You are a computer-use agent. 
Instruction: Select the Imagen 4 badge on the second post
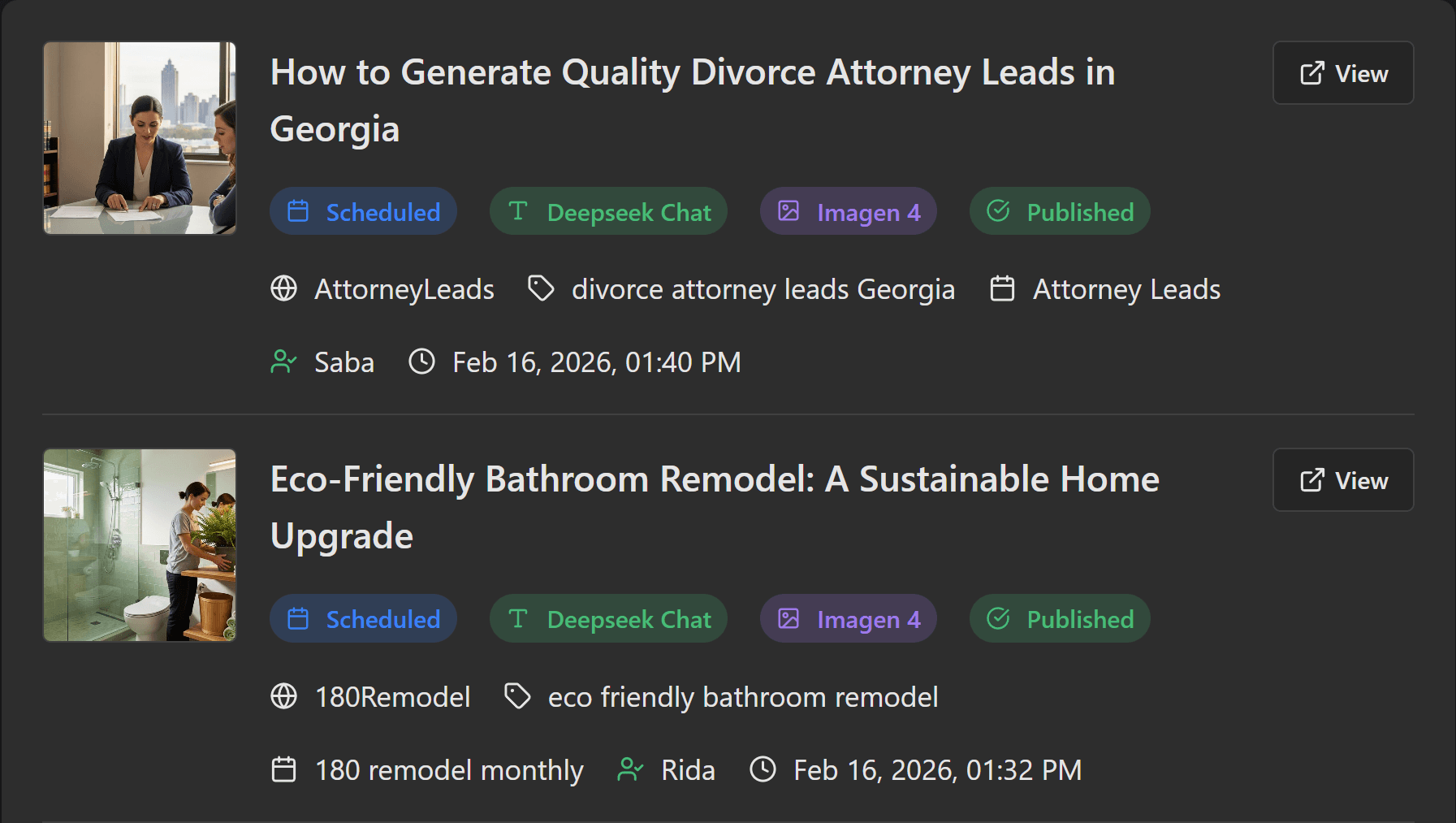coord(848,618)
